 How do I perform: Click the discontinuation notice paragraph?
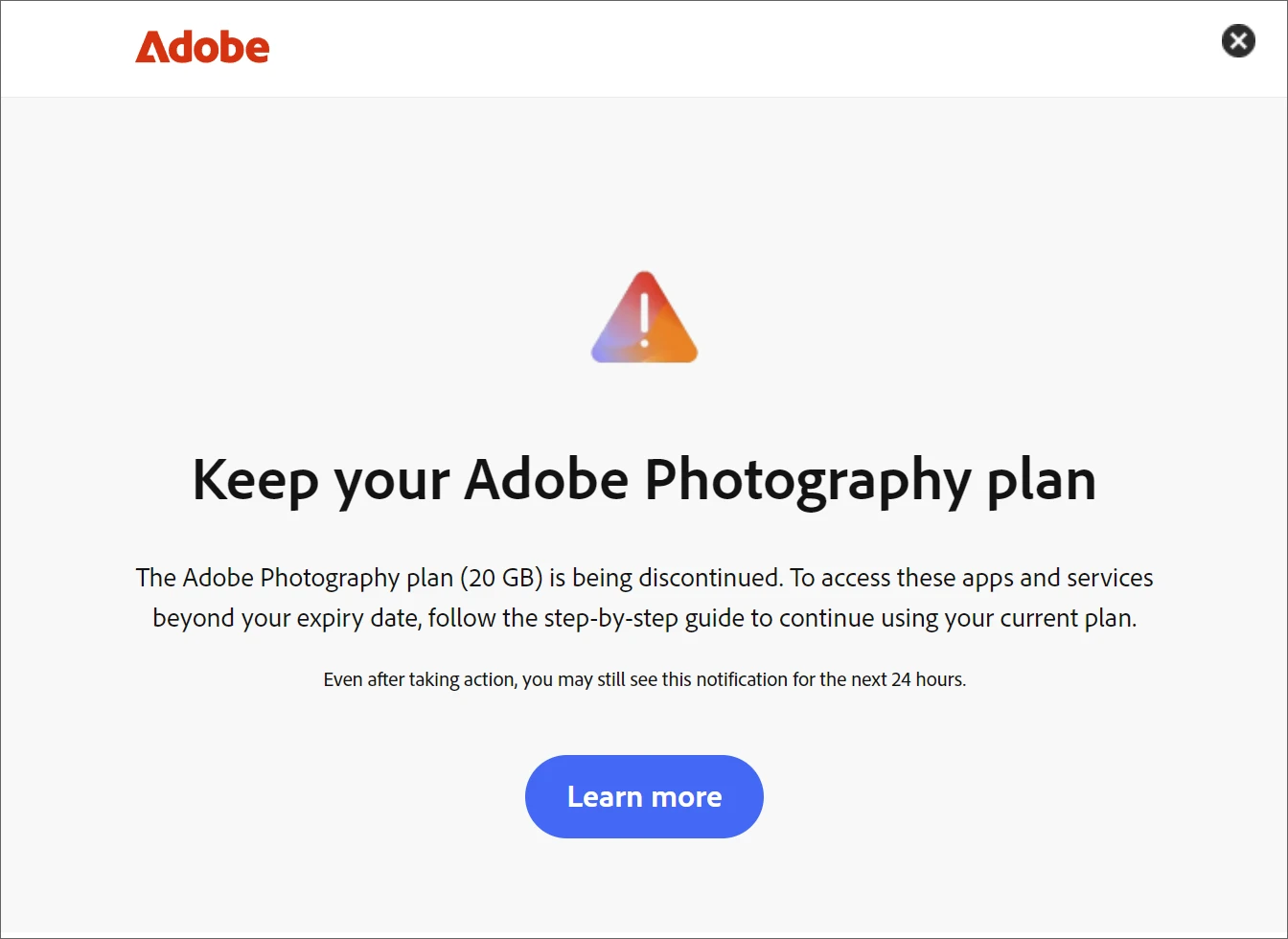pos(644,597)
